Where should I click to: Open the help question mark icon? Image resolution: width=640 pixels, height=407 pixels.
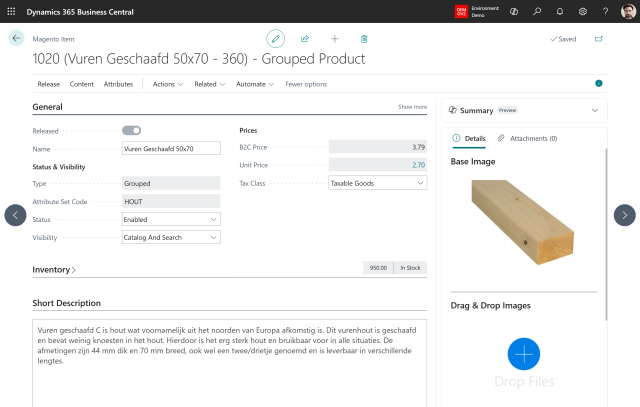click(x=605, y=11)
